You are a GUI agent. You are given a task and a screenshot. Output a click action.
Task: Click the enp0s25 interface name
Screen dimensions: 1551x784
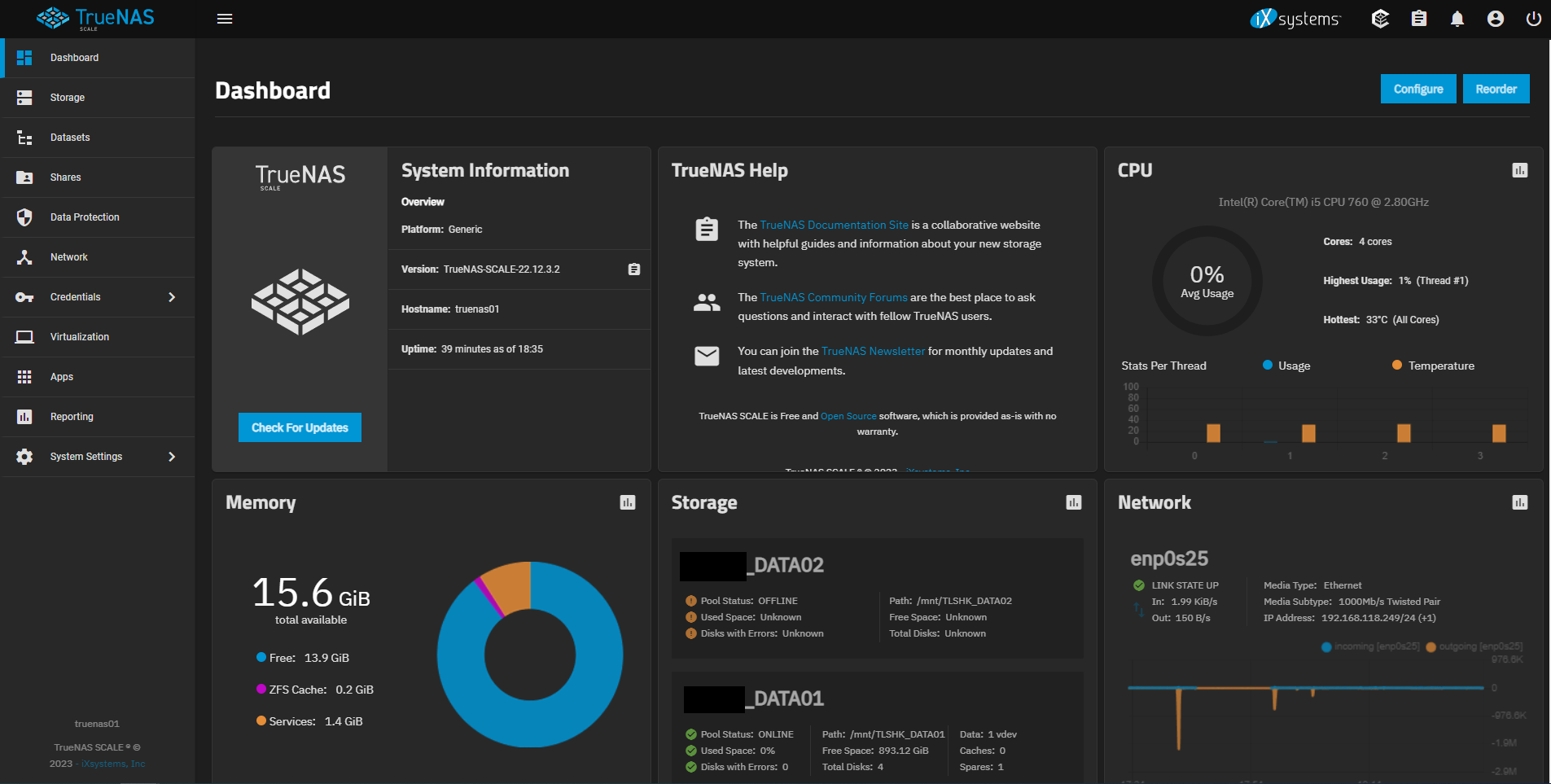pyautogui.click(x=1169, y=558)
